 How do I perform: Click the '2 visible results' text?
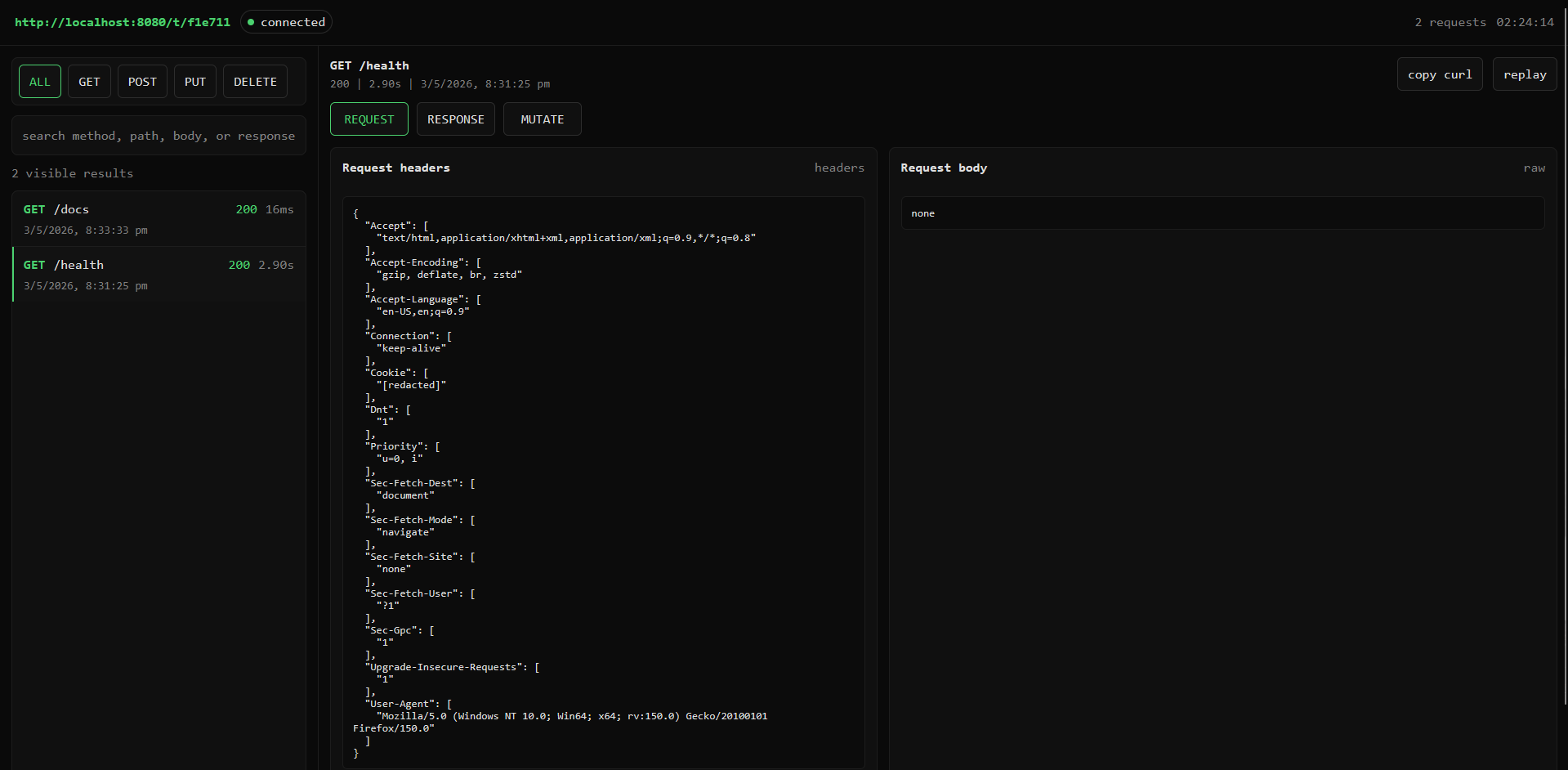pos(73,173)
